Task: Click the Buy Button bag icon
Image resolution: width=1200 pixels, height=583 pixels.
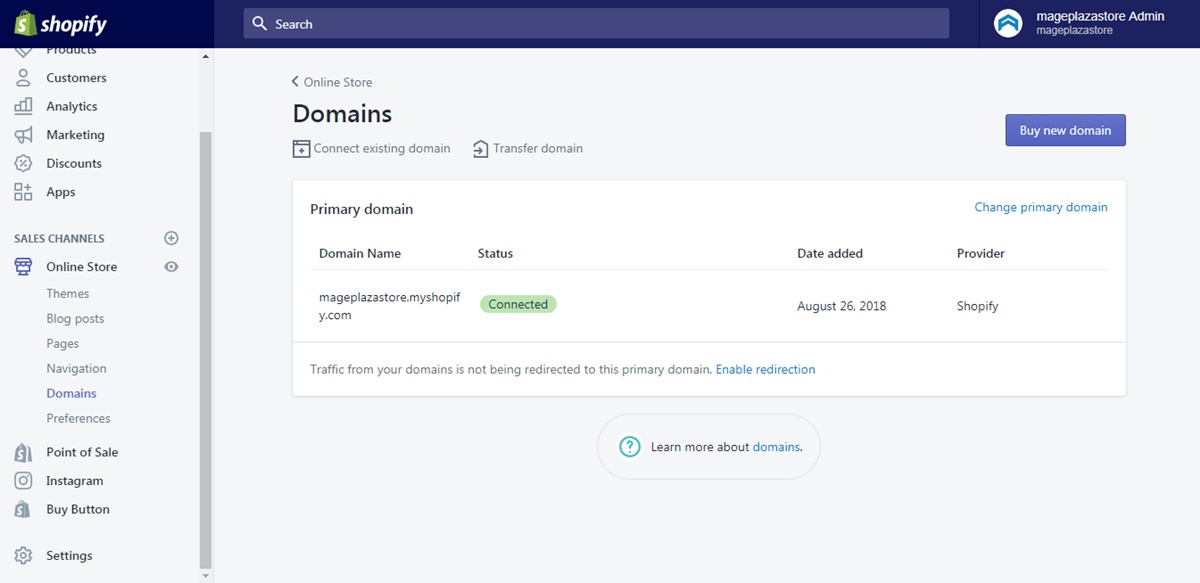Action: click(23, 510)
